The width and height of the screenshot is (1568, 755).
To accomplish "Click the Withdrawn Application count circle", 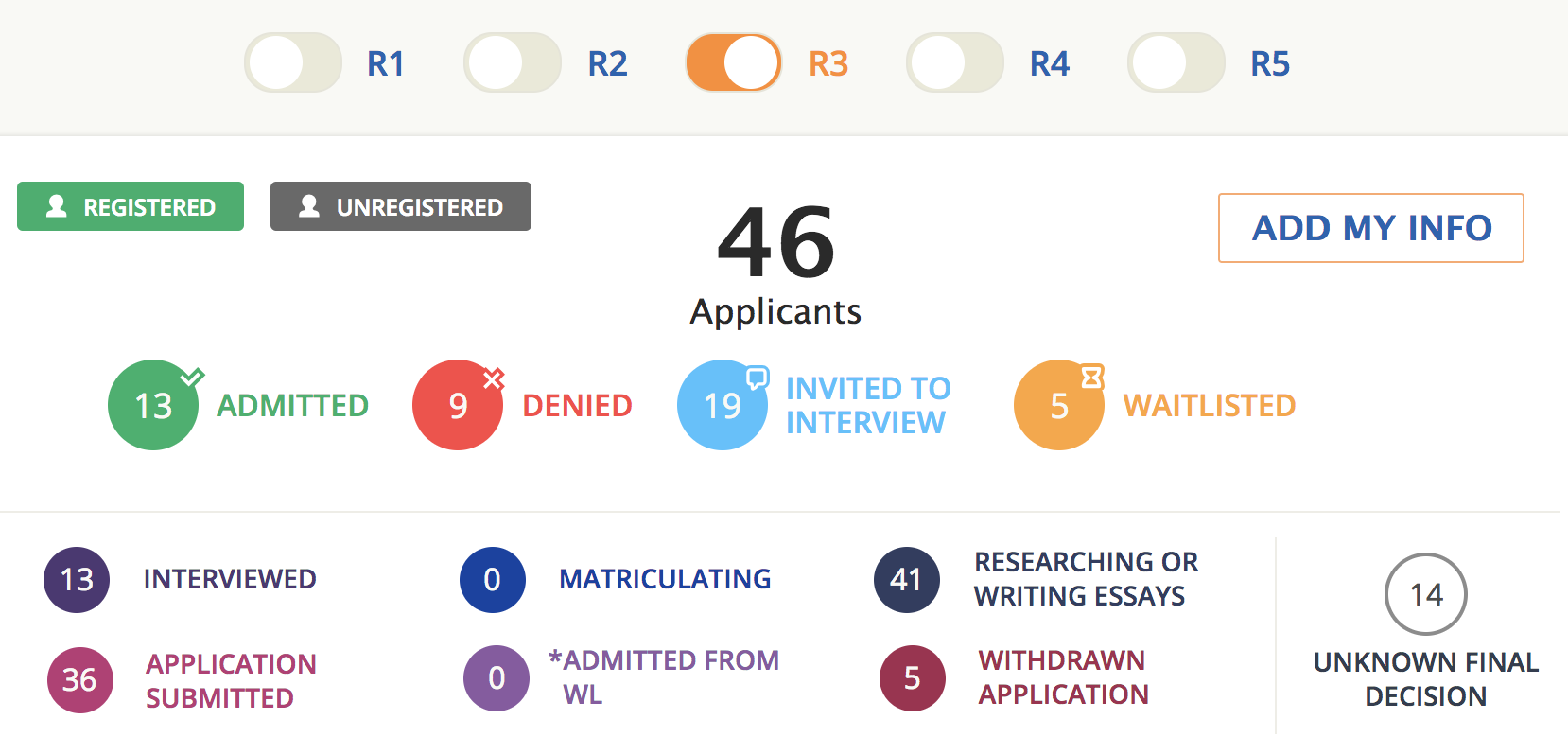I will 913,677.
